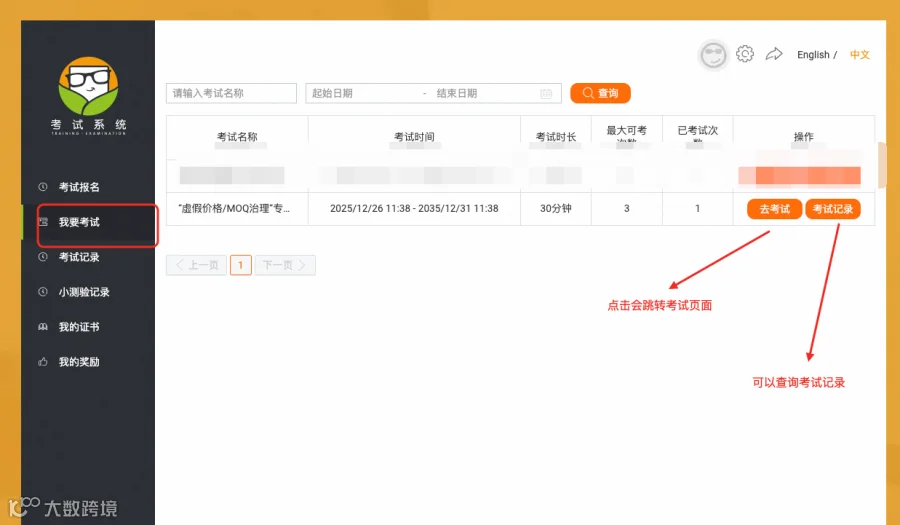Go to the 下一页 next page
The image size is (900, 525).
(x=285, y=265)
